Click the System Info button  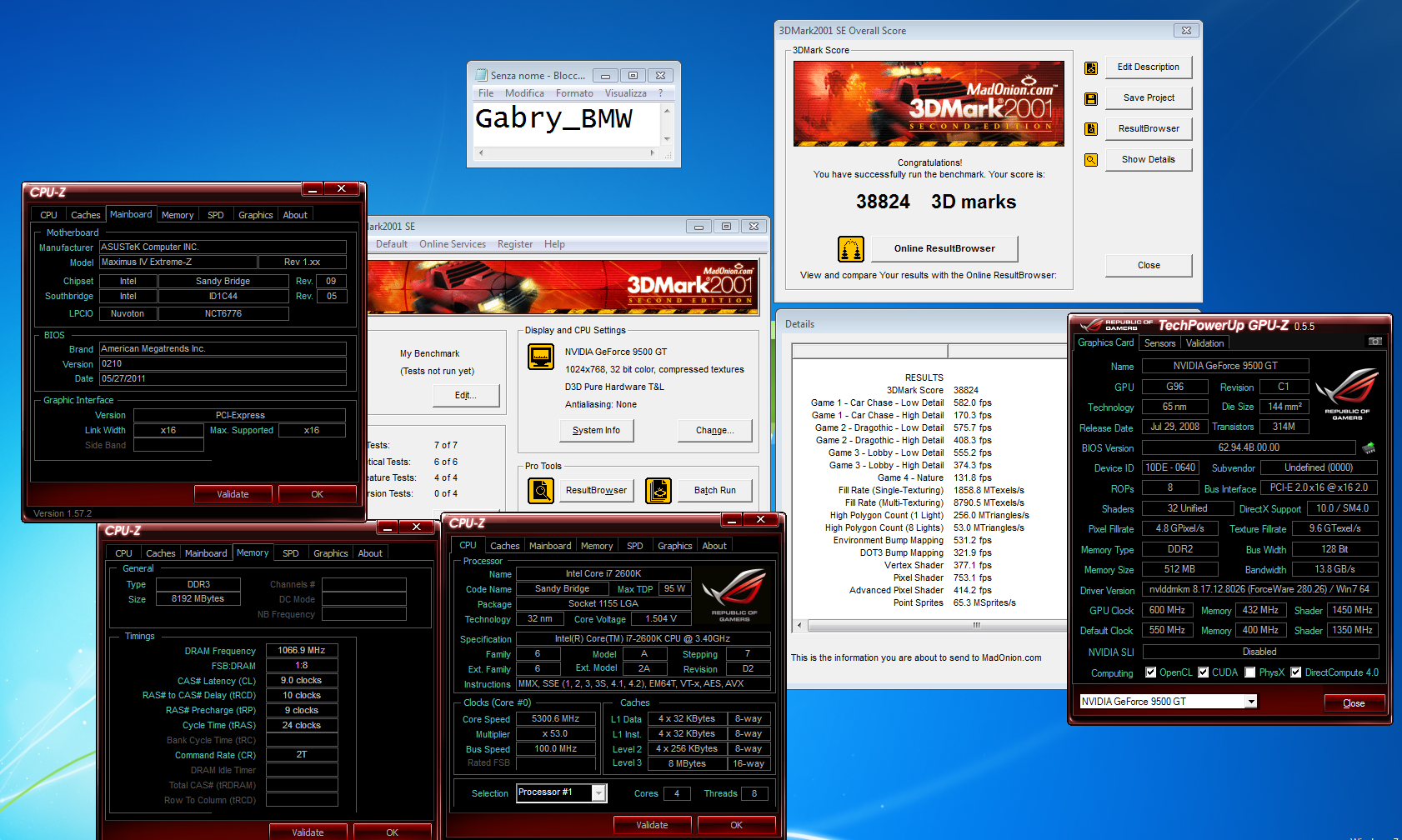coord(596,431)
